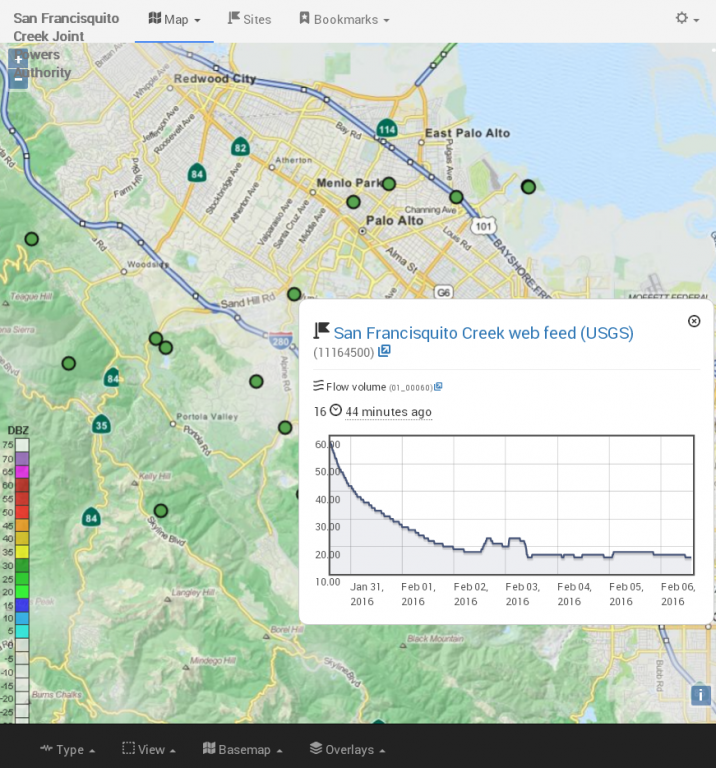716x768 pixels.
Task: Click the site marker in Menlo Park
Action: 389,184
